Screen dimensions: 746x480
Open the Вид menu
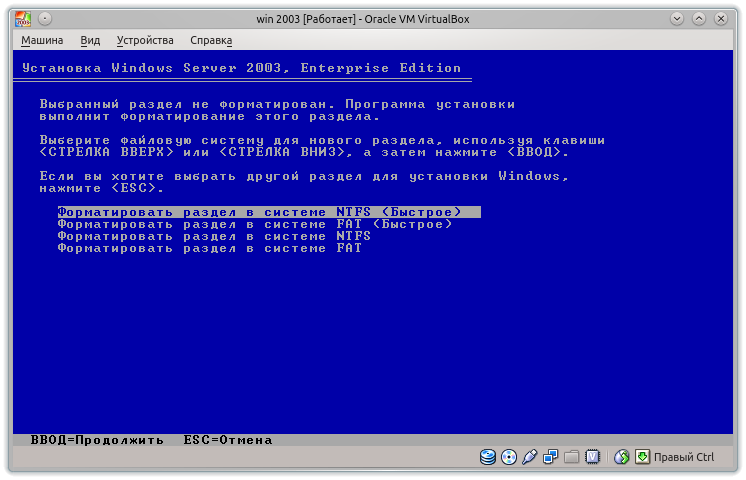90,40
